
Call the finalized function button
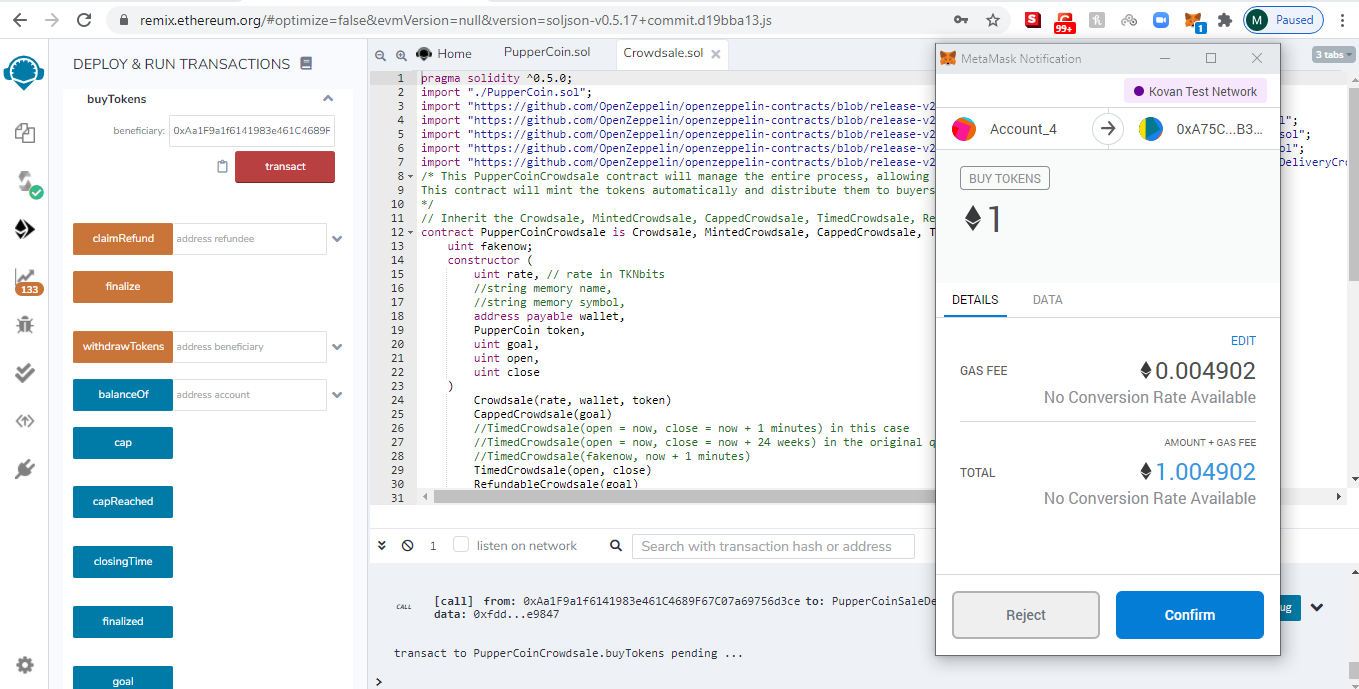tap(123, 622)
